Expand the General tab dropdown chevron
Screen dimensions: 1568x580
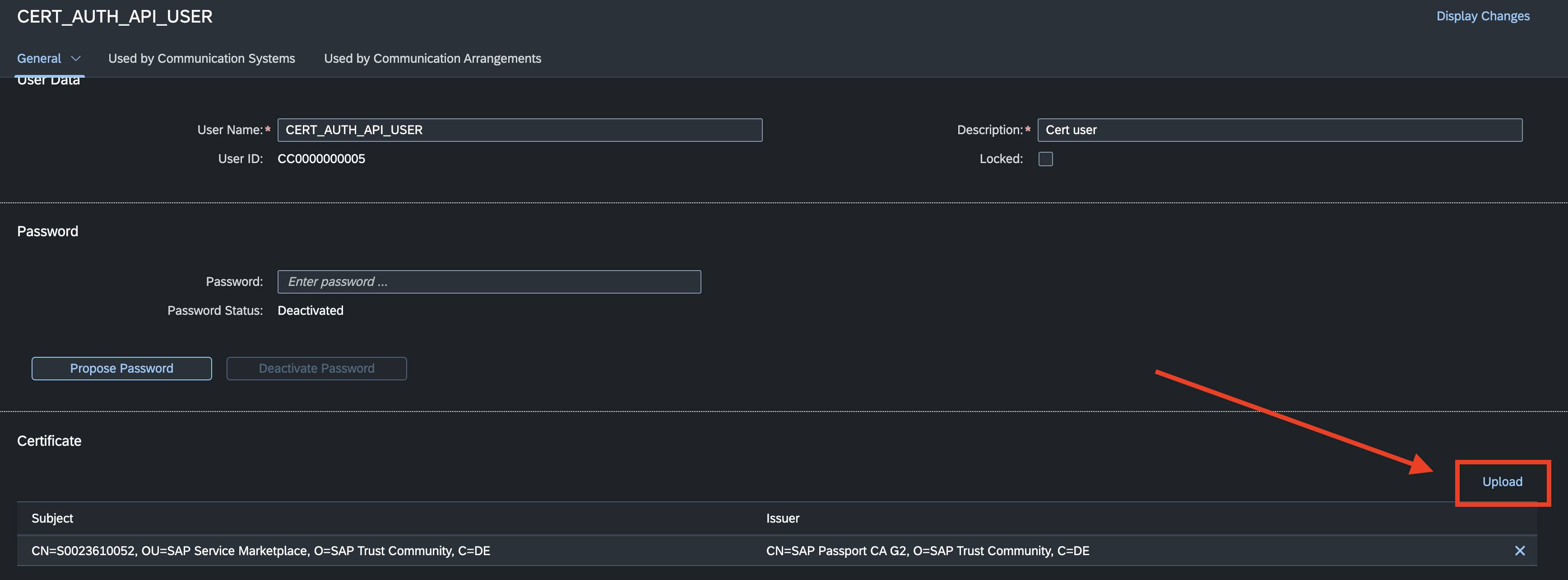click(x=75, y=58)
